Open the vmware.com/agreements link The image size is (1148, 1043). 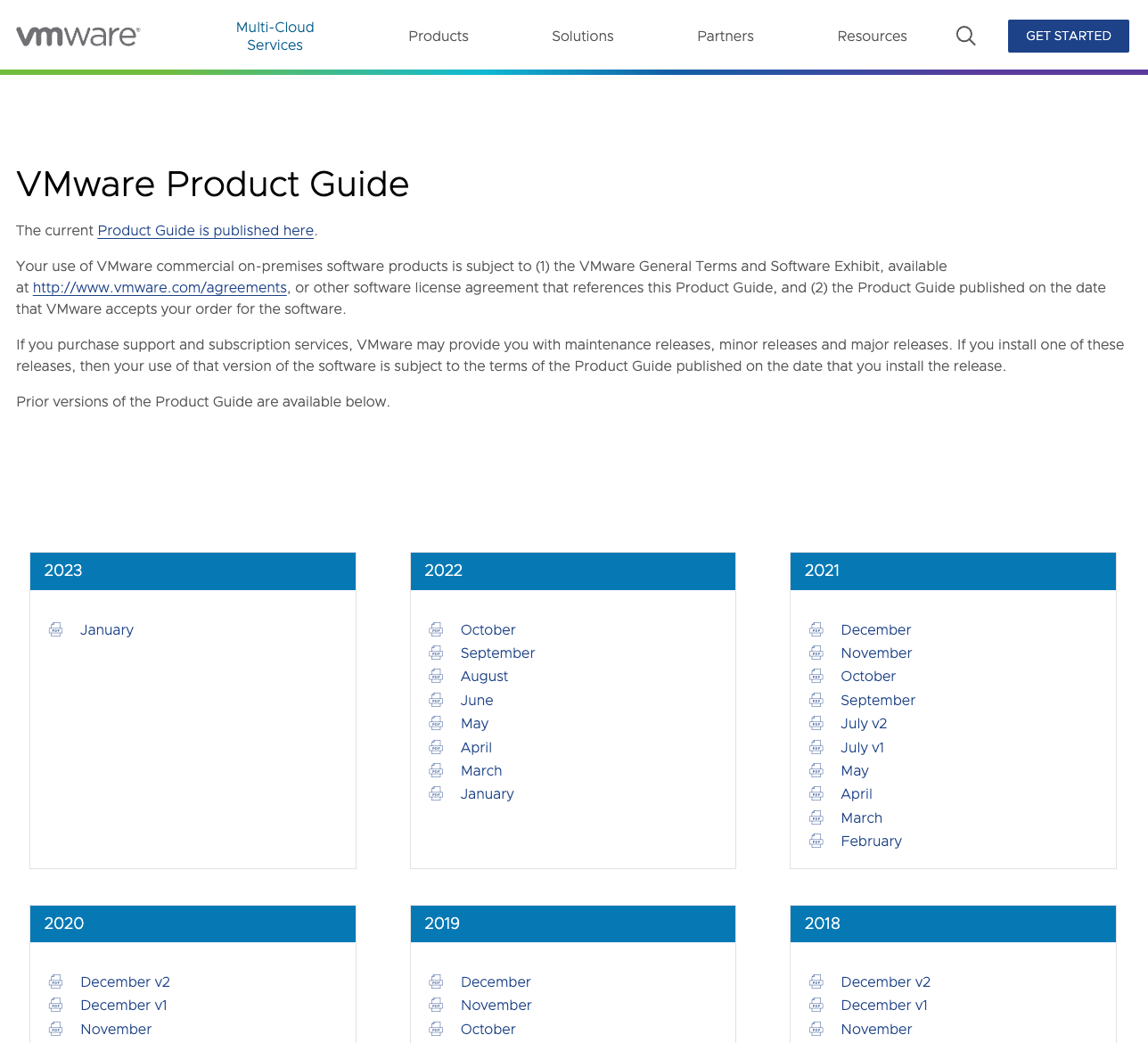[x=160, y=287]
